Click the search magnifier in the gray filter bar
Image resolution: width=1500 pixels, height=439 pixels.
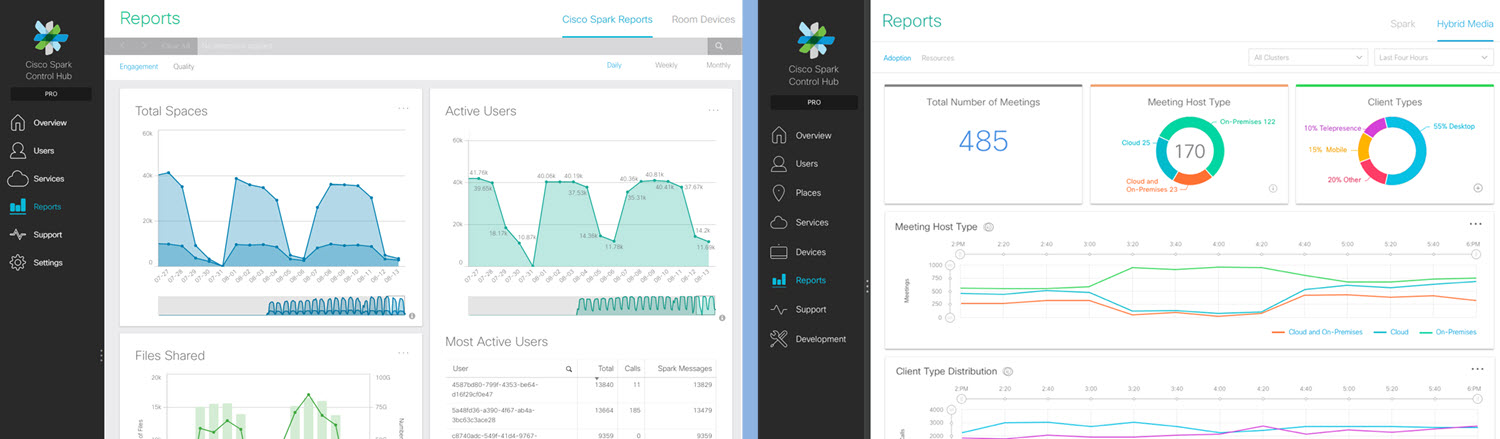coord(719,46)
